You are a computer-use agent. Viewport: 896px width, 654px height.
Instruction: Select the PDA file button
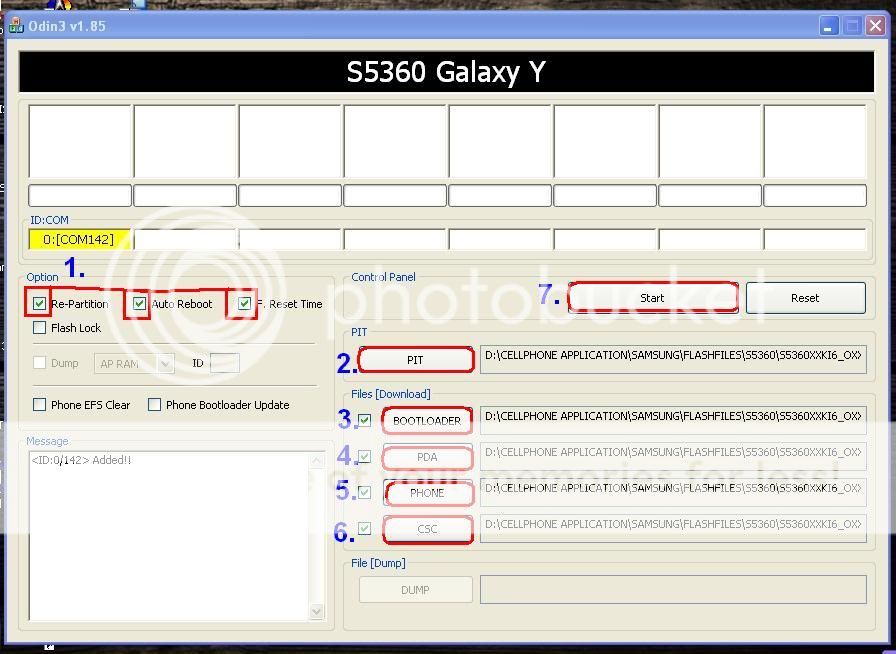coord(427,457)
